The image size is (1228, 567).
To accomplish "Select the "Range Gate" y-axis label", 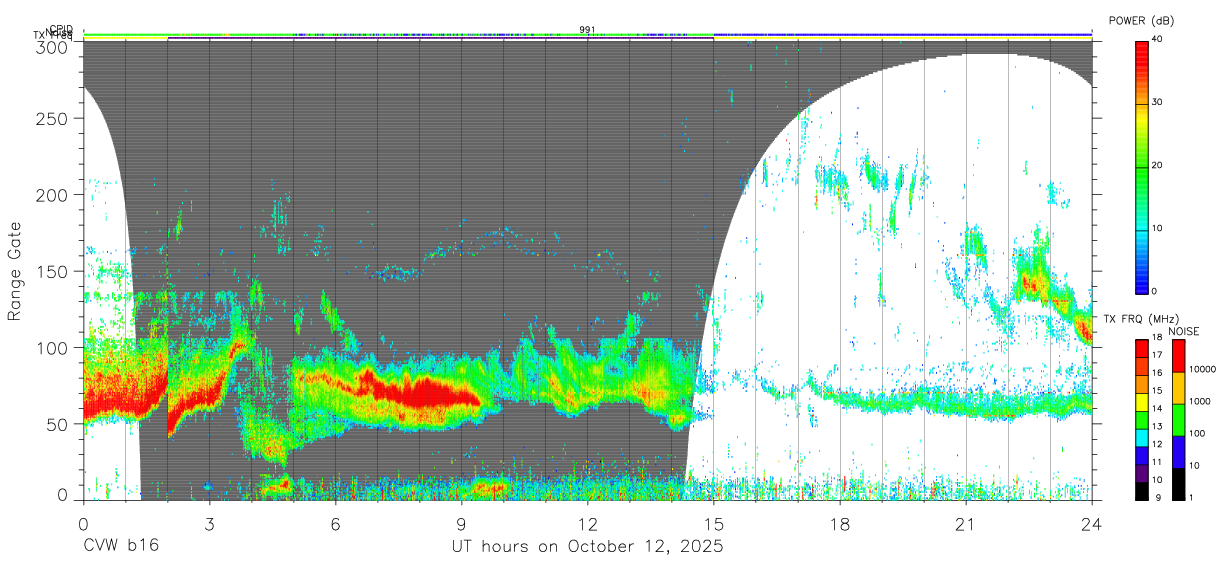I will (x=15, y=271).
